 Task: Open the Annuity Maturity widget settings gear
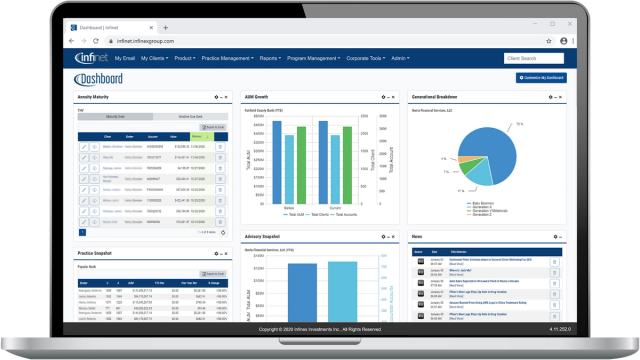pyautogui.click(x=216, y=97)
